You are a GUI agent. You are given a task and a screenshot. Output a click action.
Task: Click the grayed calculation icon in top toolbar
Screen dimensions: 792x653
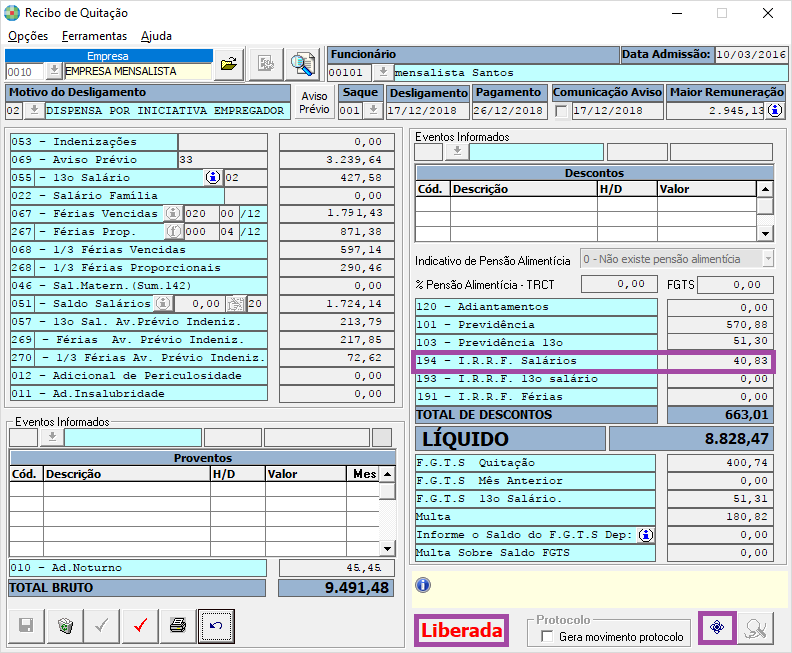click(x=266, y=64)
